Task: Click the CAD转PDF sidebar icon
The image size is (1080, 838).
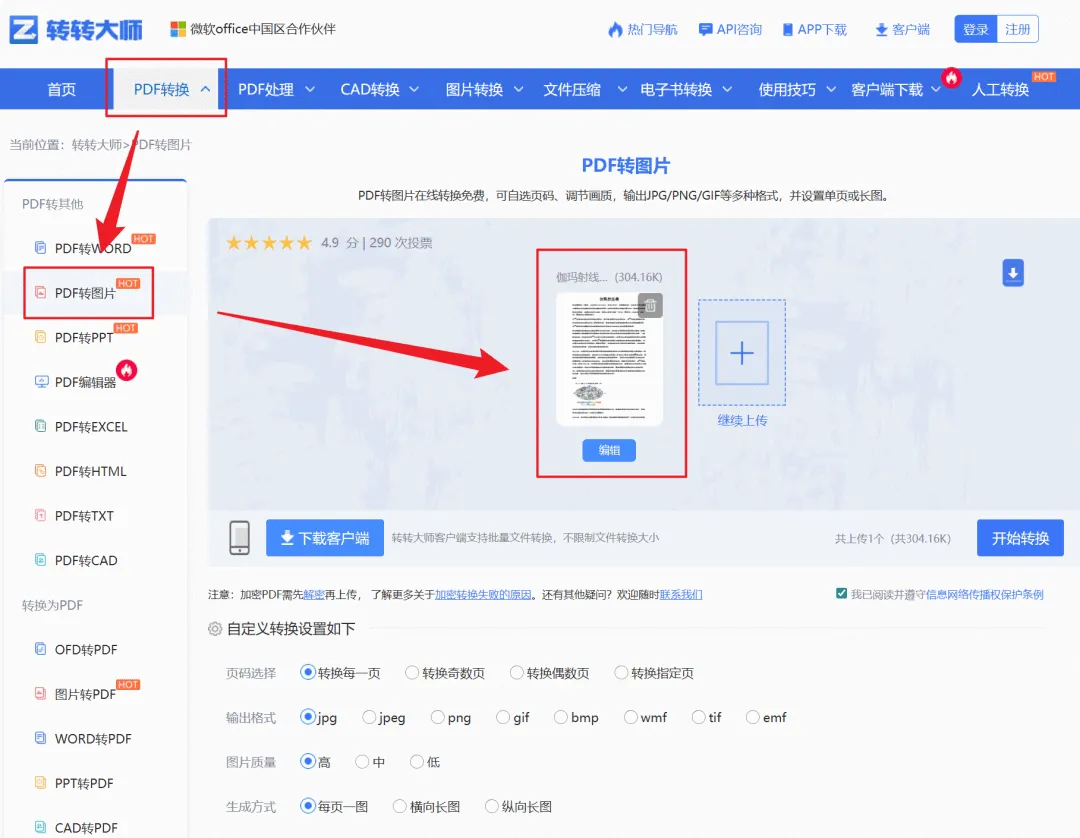Action: tap(41, 827)
